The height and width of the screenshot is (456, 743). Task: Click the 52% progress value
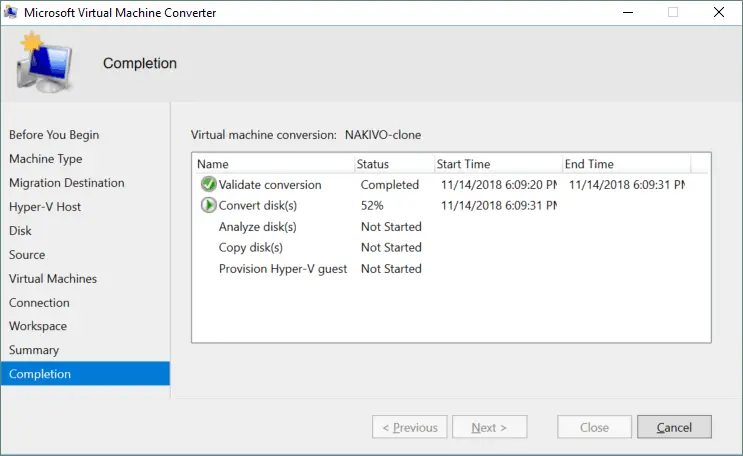tap(372, 206)
